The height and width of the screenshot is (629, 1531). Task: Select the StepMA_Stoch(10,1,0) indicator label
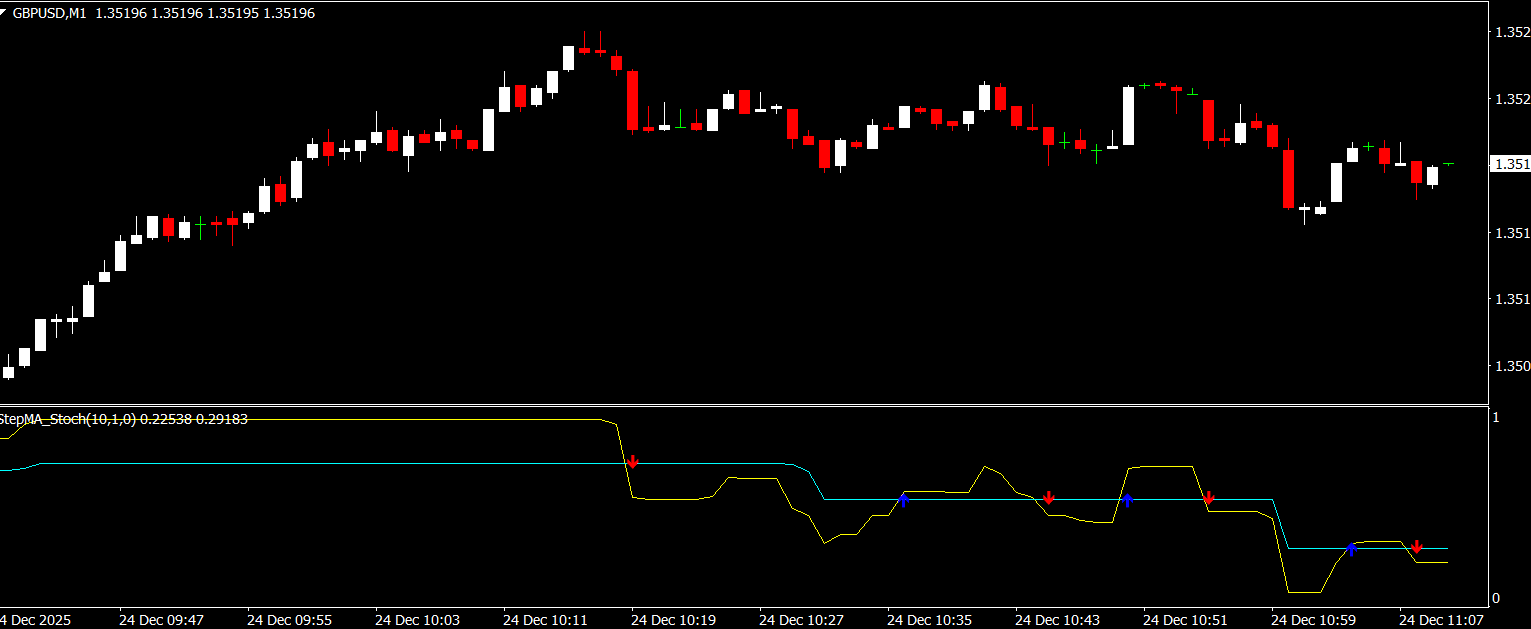[x=68, y=419]
